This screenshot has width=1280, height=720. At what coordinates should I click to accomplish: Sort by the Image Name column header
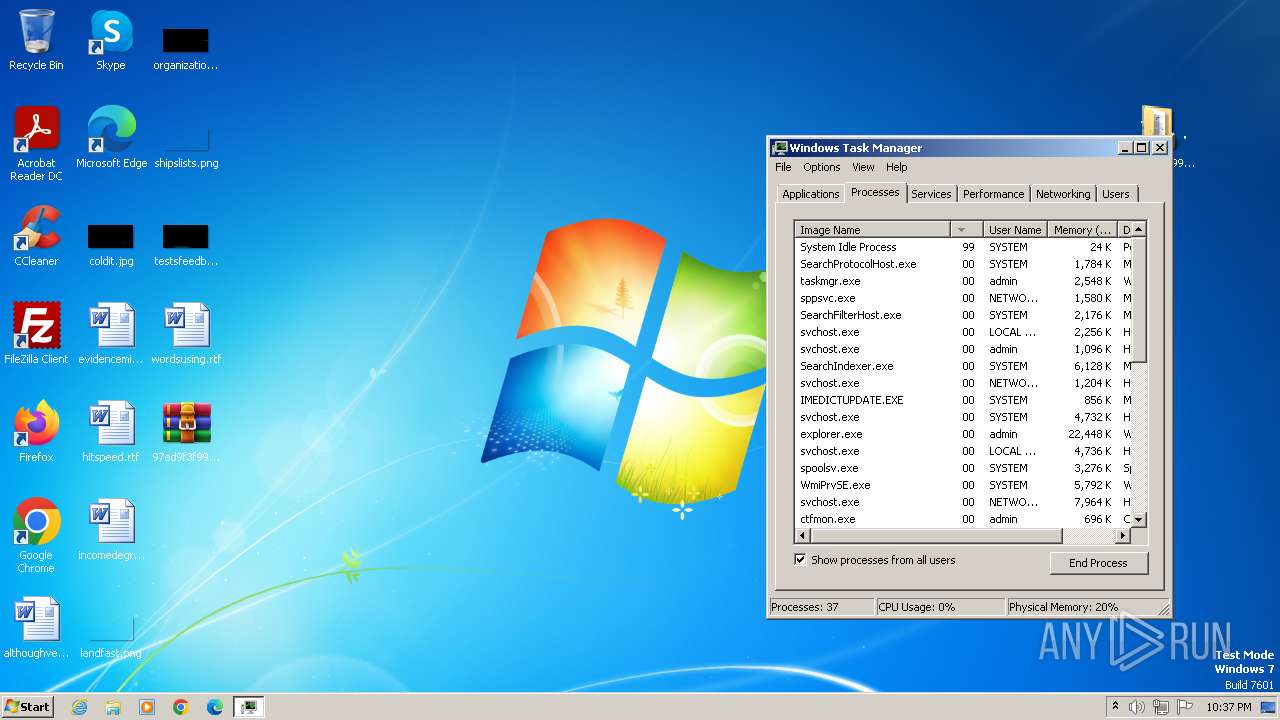[871, 230]
